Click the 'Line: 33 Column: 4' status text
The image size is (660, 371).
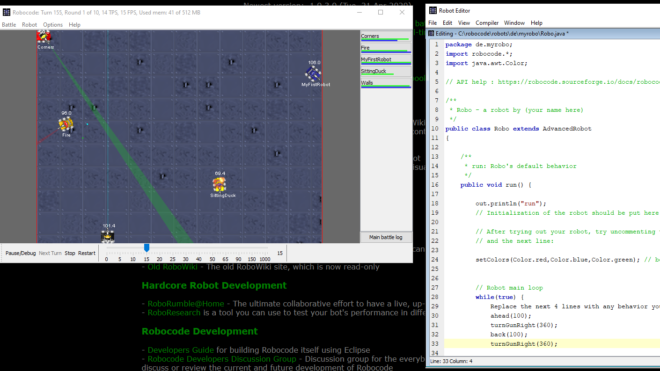click(x=451, y=361)
